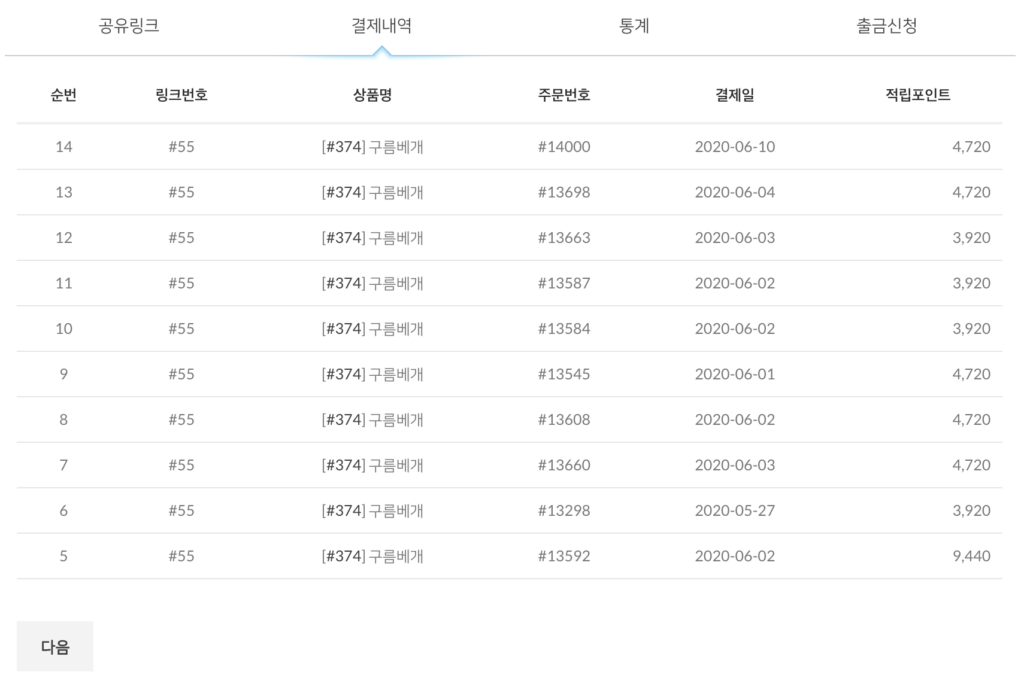Click sequence number 13
The width and height of the screenshot is (1024, 681).
(x=63, y=193)
